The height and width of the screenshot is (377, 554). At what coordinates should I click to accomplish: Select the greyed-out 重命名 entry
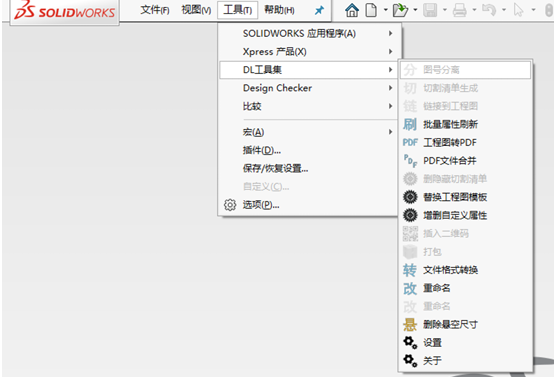(465, 306)
